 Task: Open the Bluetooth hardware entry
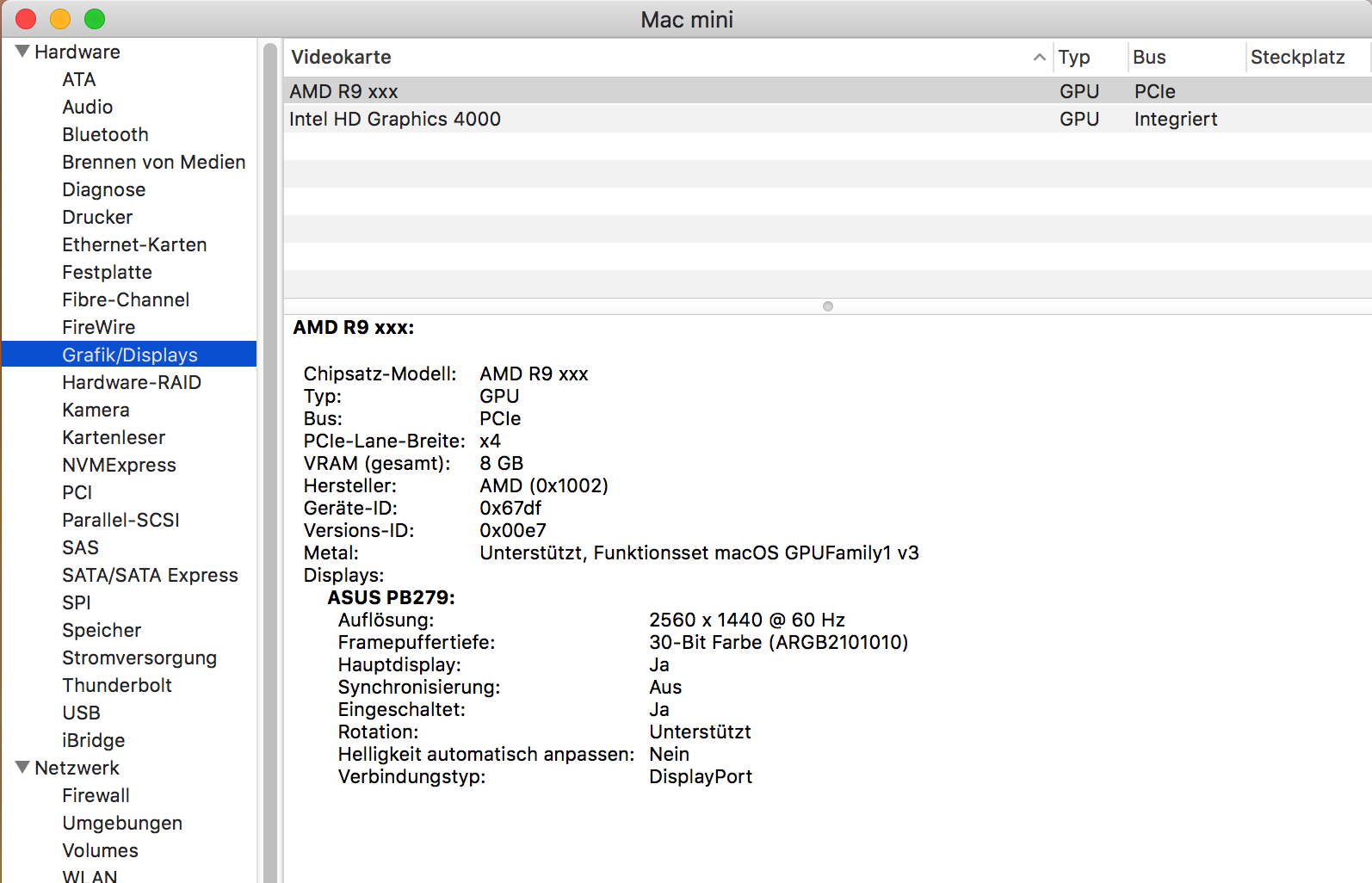pyautogui.click(x=105, y=134)
